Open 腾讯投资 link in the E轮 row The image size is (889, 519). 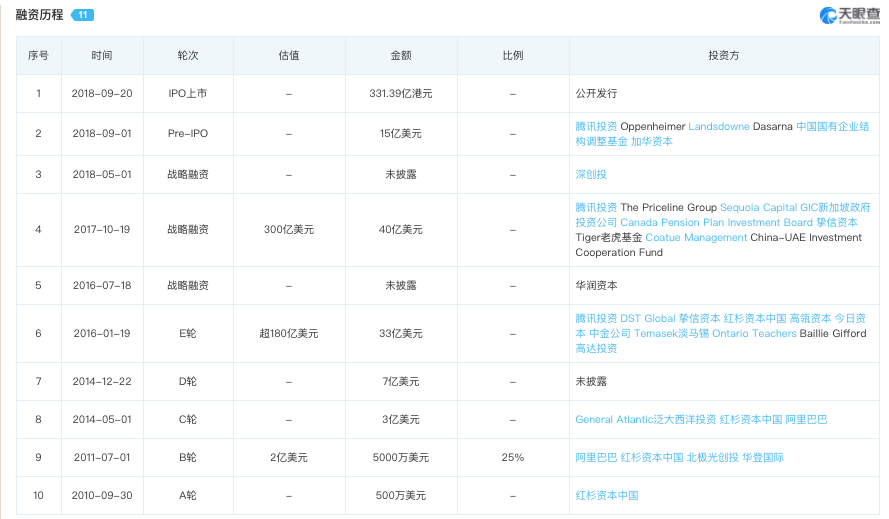[x=596, y=318]
